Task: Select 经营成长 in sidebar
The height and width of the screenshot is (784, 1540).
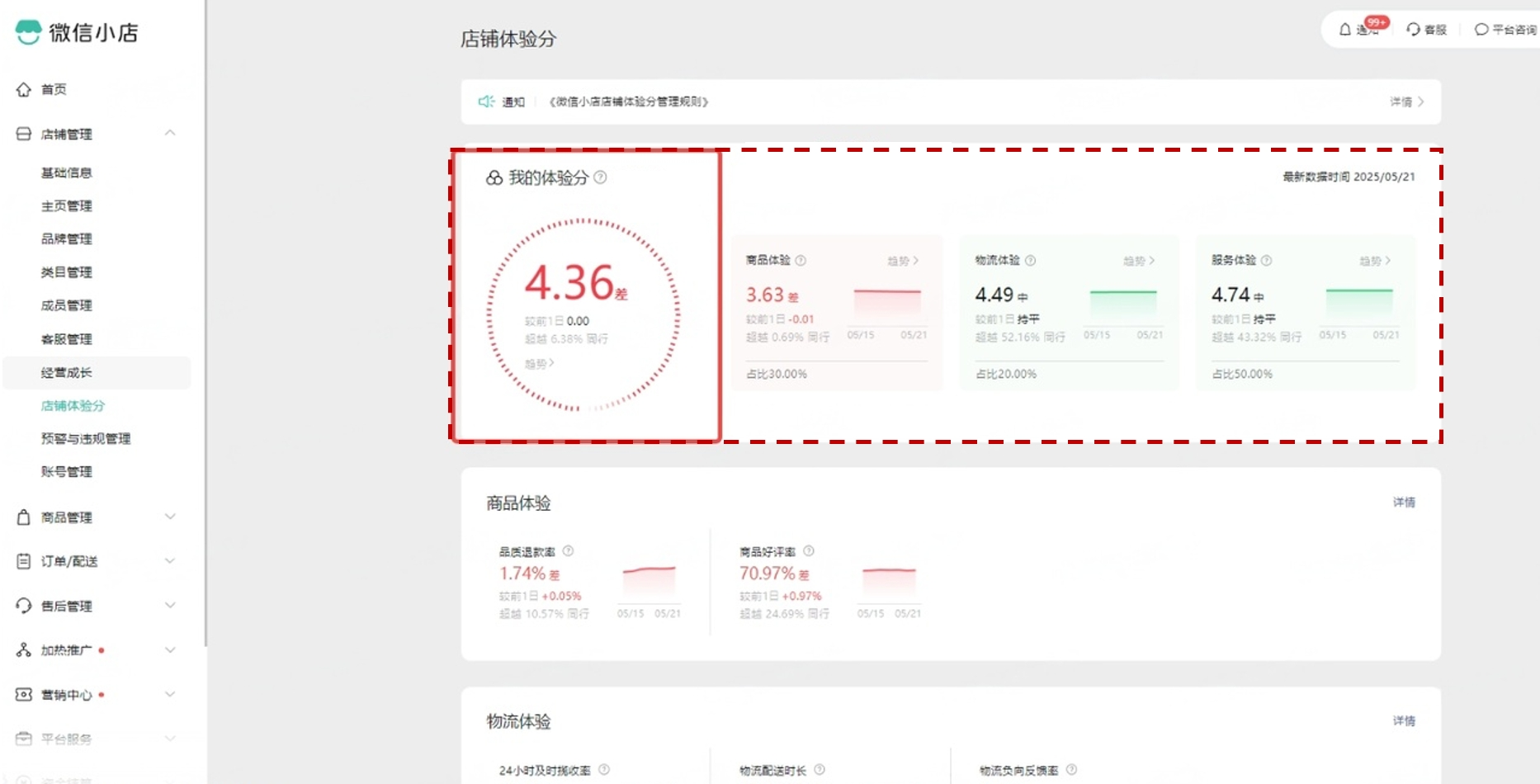Action: [x=67, y=373]
